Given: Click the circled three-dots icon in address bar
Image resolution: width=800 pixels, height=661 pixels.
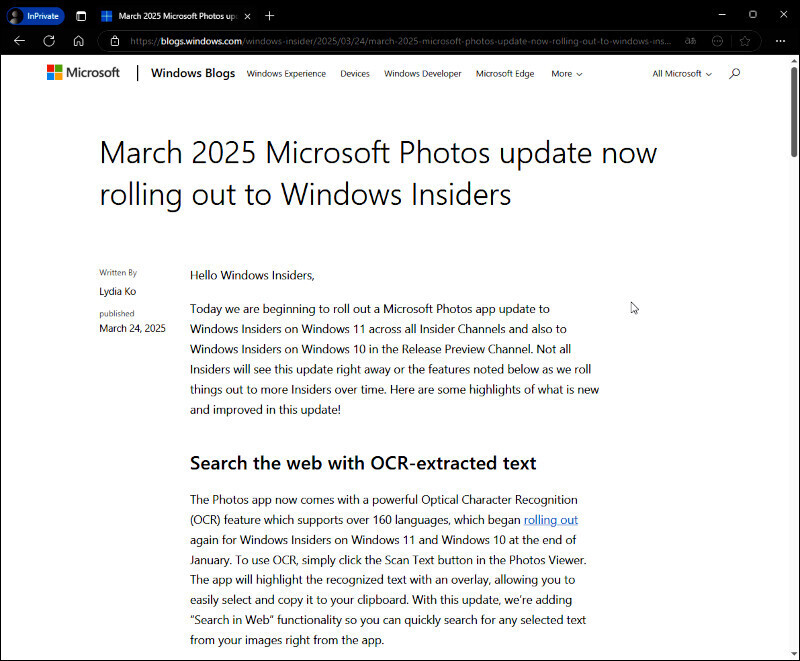Looking at the screenshot, I should point(717,41).
